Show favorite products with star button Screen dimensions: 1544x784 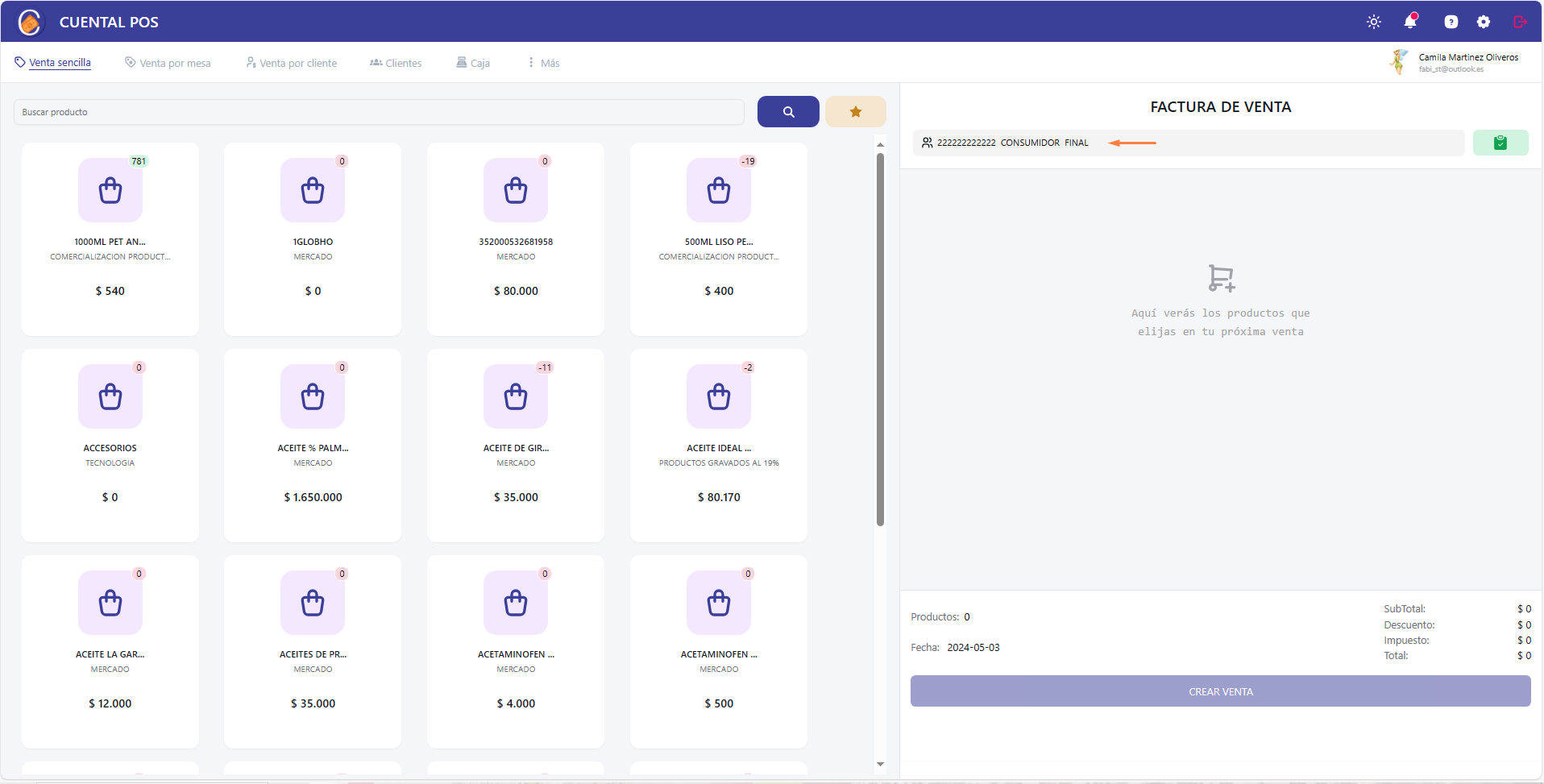tap(855, 112)
